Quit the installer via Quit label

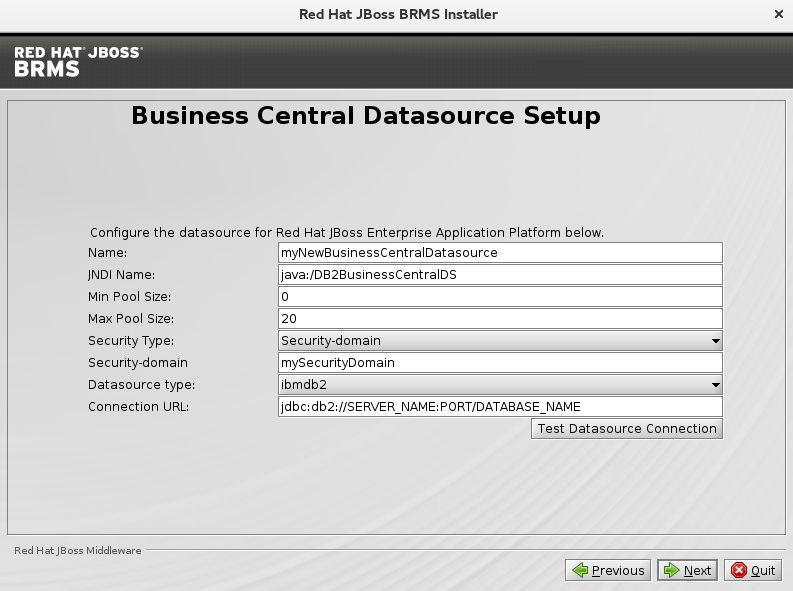coord(763,570)
